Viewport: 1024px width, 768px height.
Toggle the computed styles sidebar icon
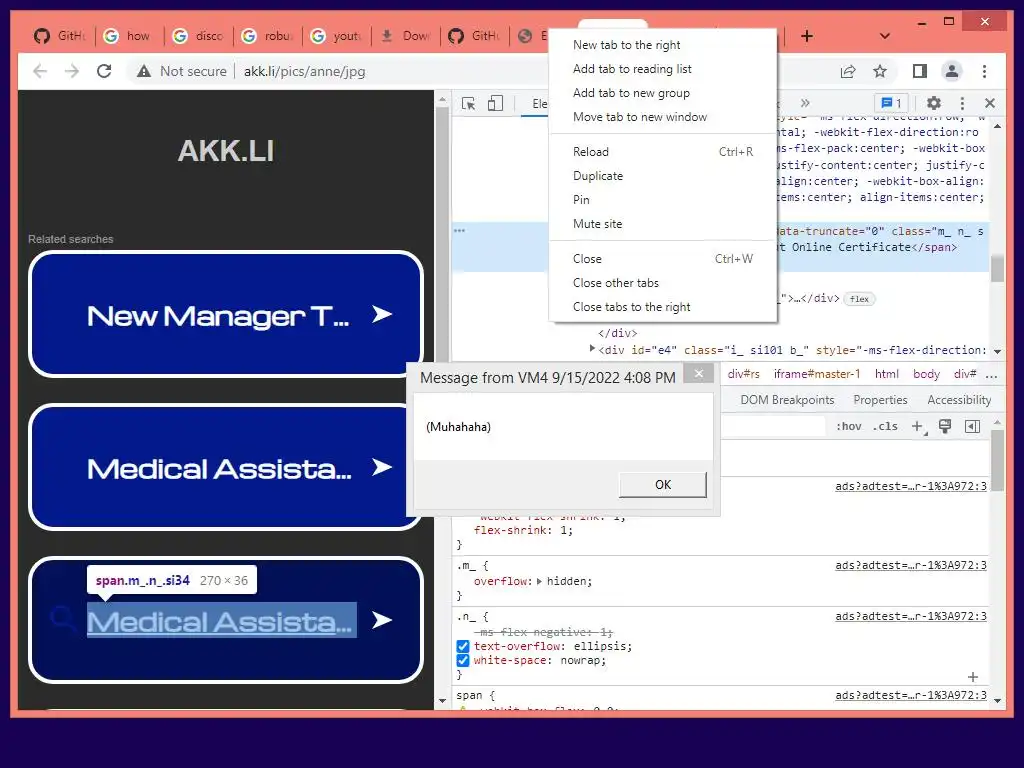point(972,426)
